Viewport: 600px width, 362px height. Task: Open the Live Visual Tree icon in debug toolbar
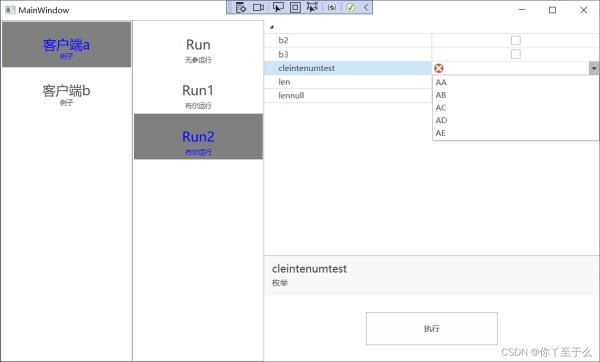241,7
